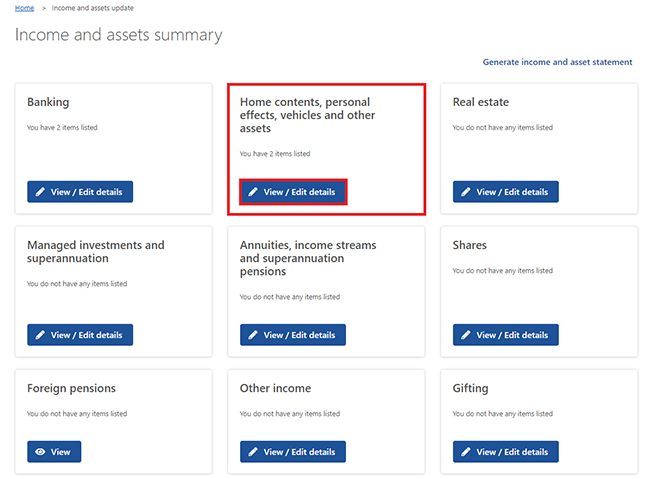This screenshot has height=479, width=650.
Task: Edit the Other income details
Action: point(293,452)
